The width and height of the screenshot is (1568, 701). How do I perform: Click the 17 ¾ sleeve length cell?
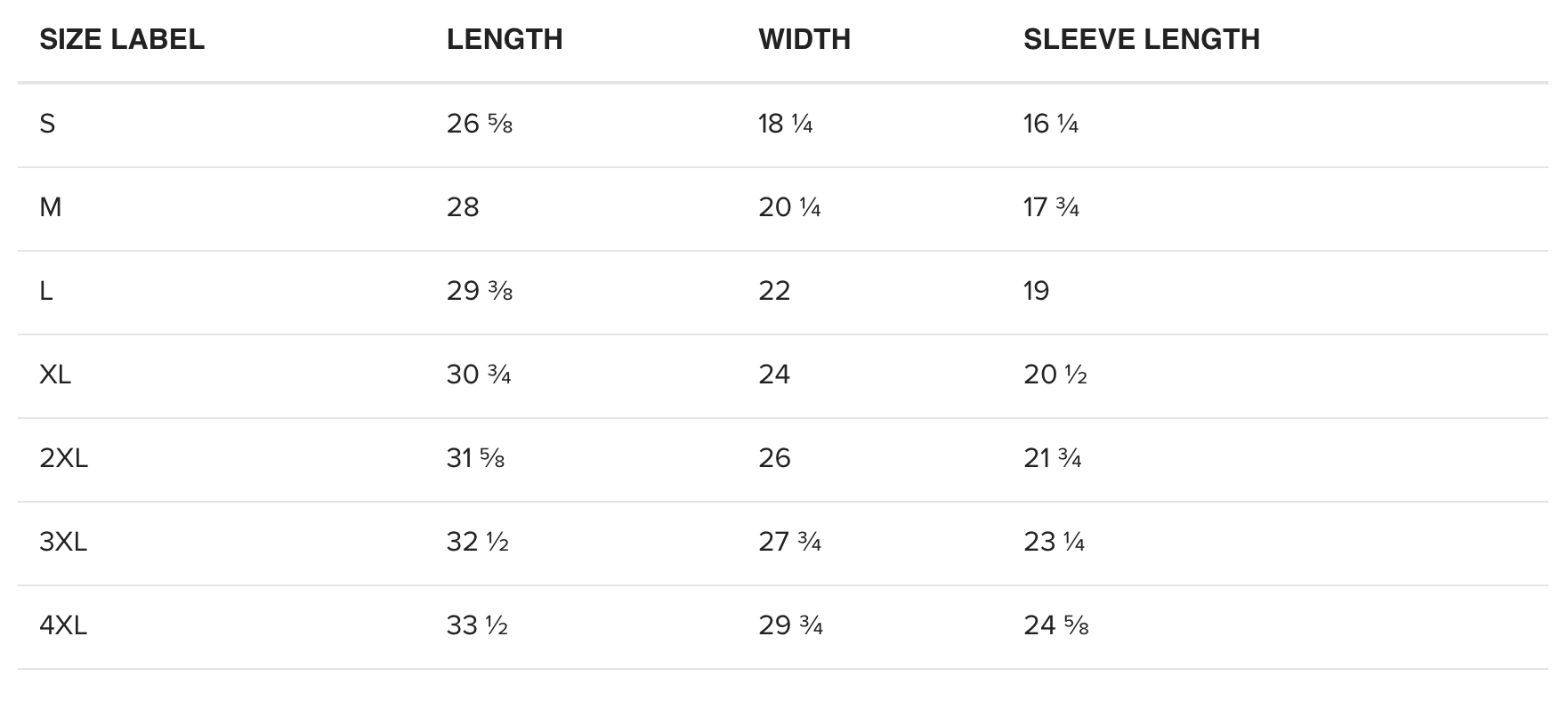pyautogui.click(x=1052, y=207)
